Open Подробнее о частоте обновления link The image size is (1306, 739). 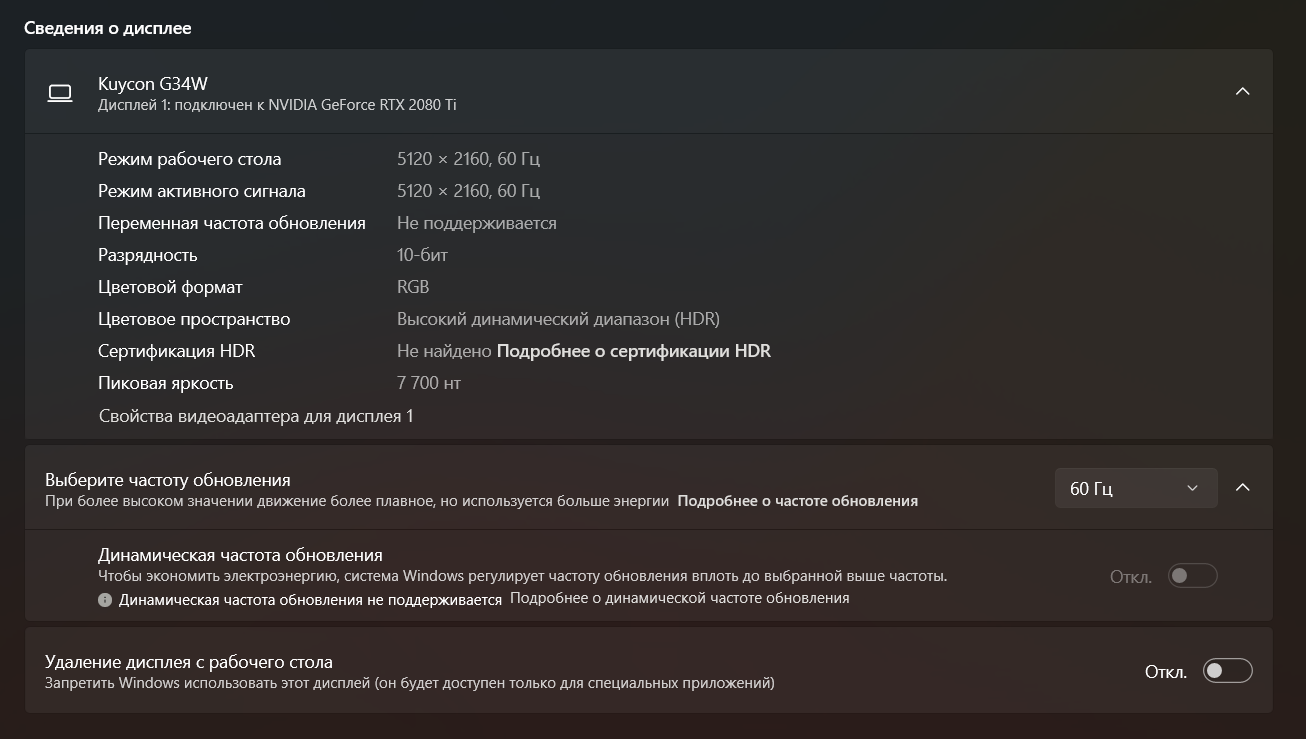(x=798, y=501)
